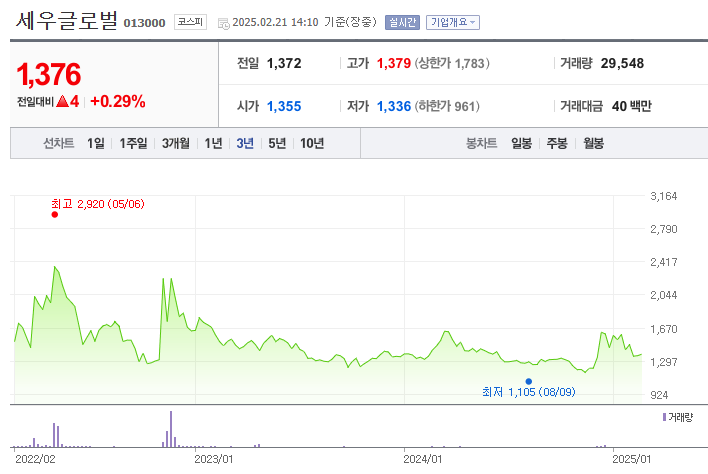Click the 3,164 price axis label
This screenshot has height=474, width=708.
[x=664, y=196]
